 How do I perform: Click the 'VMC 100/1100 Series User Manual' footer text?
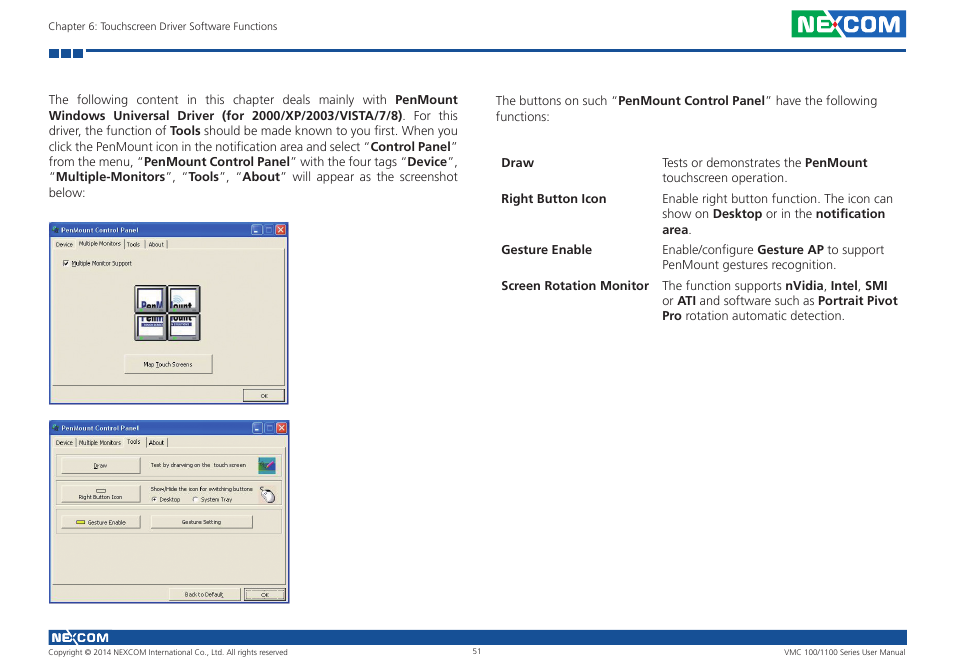(x=844, y=653)
